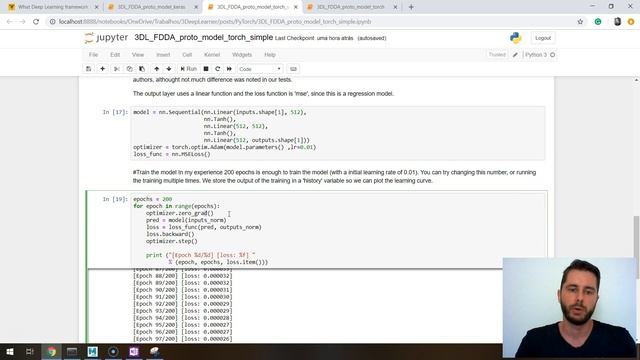Switch to the What Deep Learning framework tab

(52, 7)
